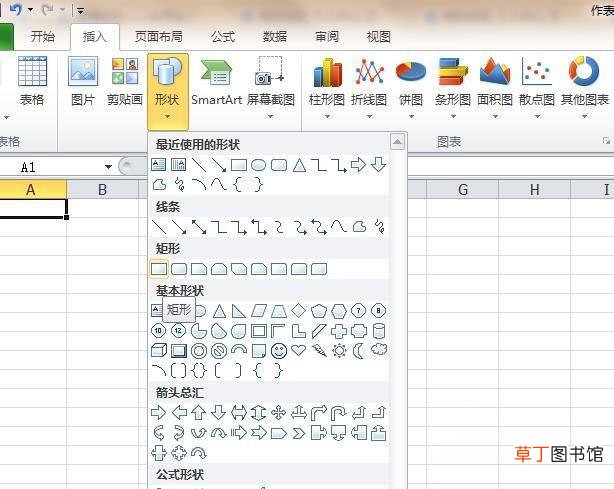Switch to the 视图 tab
The width and height of the screenshot is (614, 489).
tap(379, 37)
